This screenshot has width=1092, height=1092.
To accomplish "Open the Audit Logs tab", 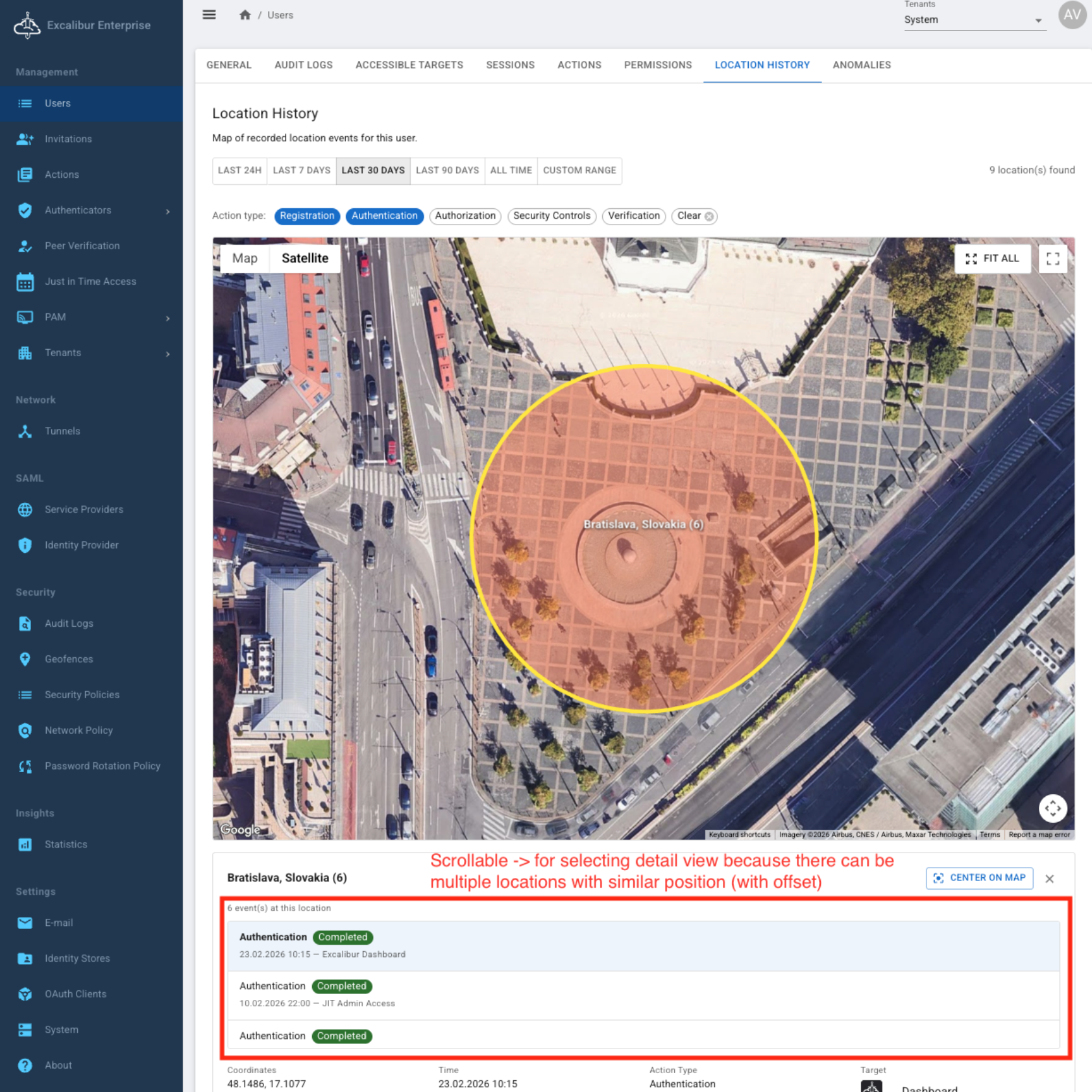I will (x=303, y=66).
